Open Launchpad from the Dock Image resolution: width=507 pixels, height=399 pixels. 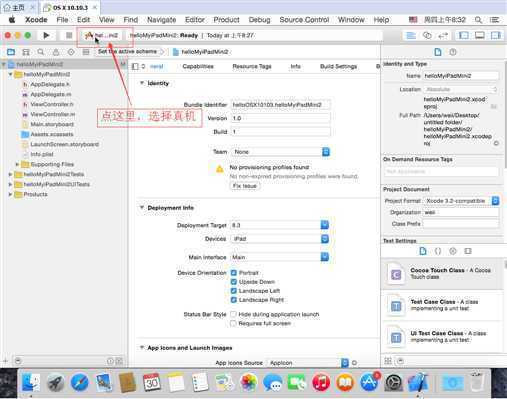(x=55, y=382)
